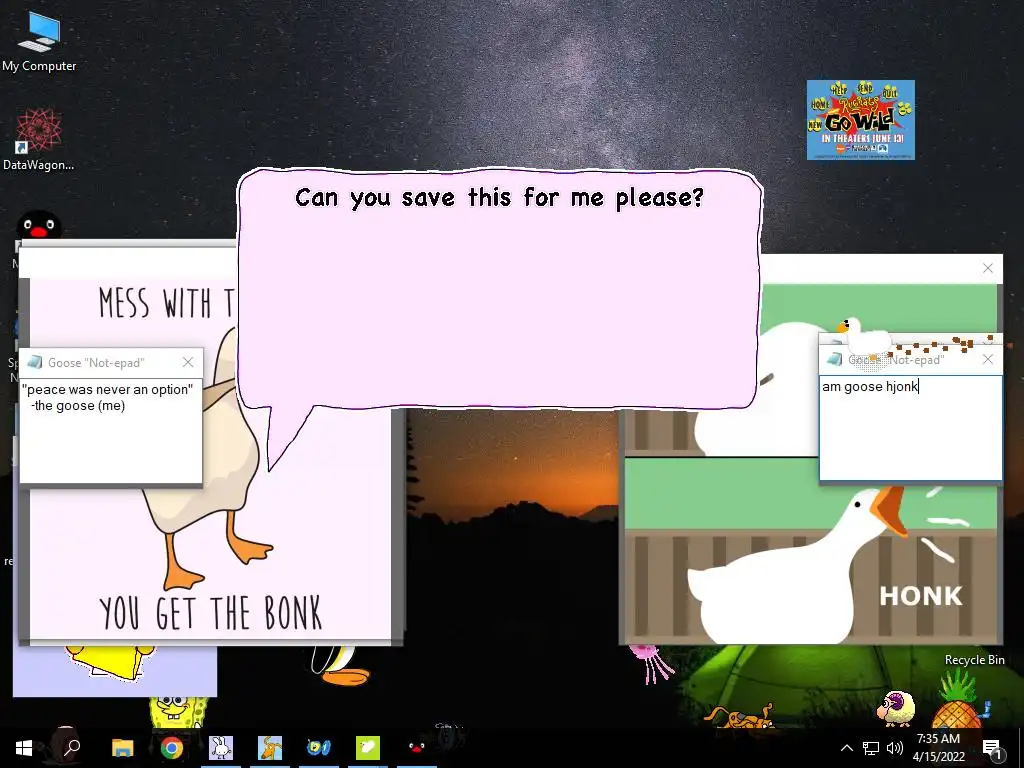
Task: Open the Action Center notifications icon
Action: [991, 749]
